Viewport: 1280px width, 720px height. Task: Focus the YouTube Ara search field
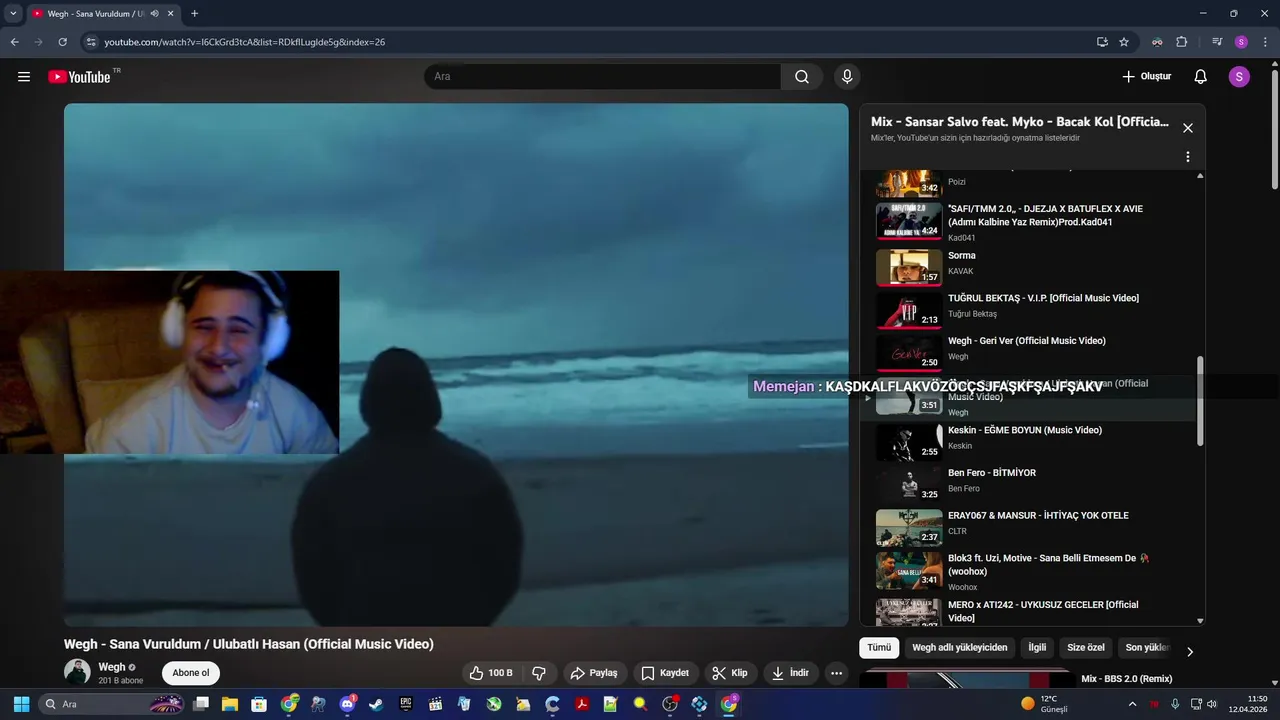(x=603, y=77)
